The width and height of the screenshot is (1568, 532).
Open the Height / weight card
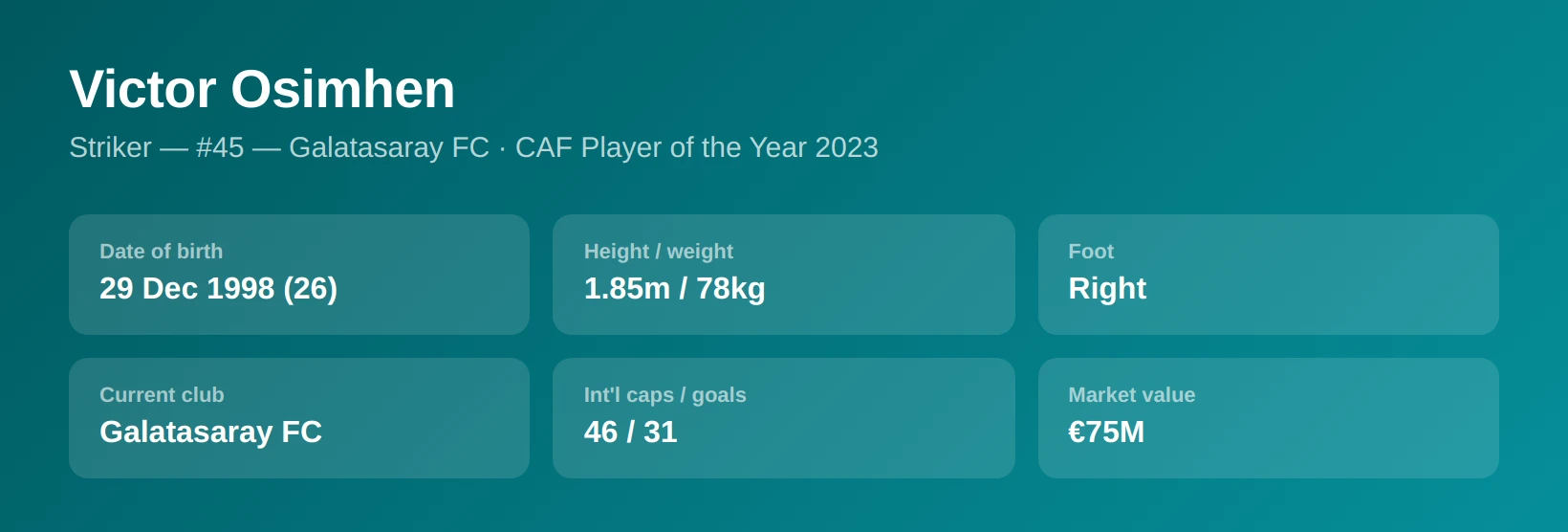[x=784, y=275]
